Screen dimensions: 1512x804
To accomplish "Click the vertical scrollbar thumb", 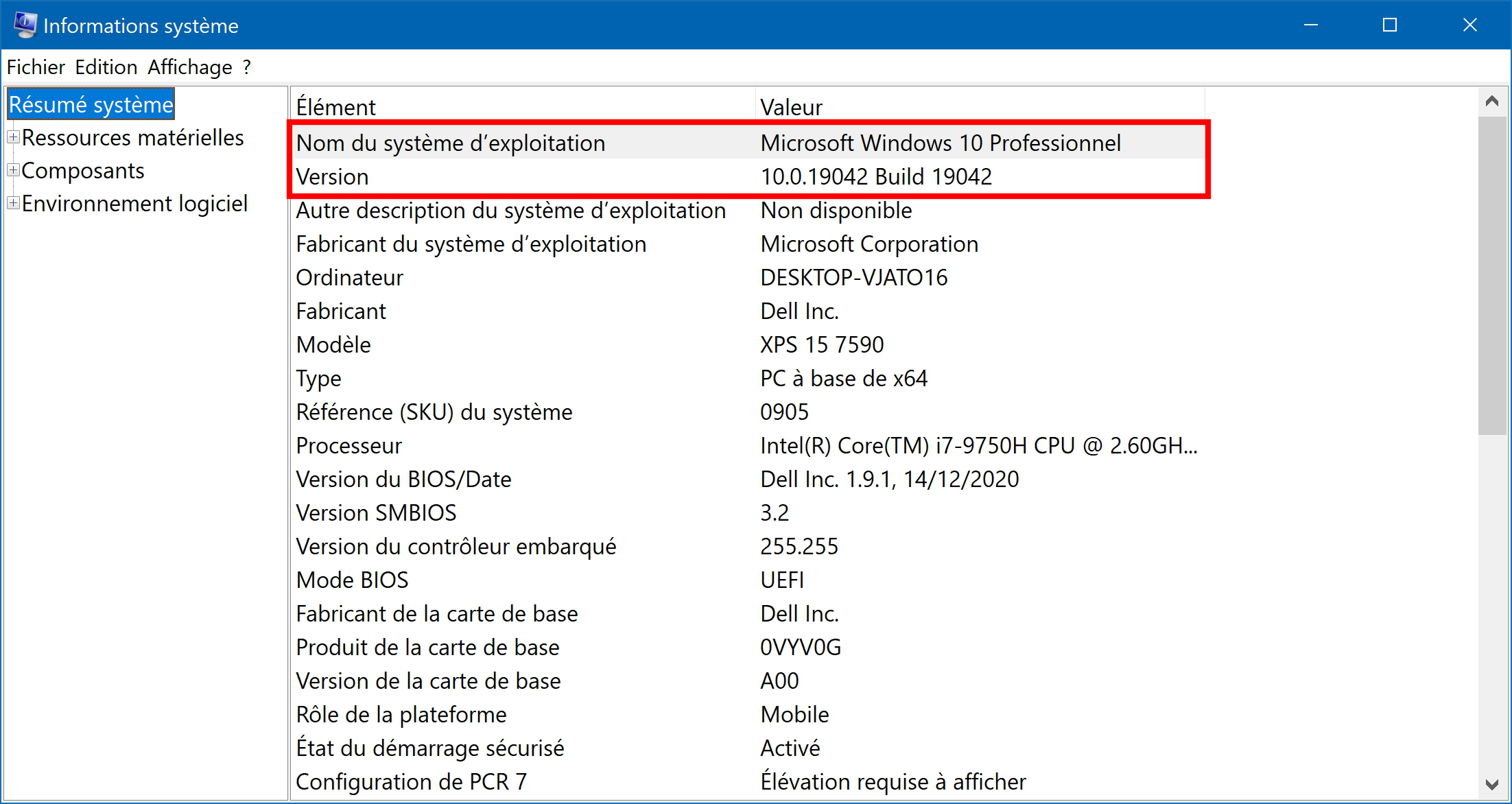I will (x=1491, y=275).
